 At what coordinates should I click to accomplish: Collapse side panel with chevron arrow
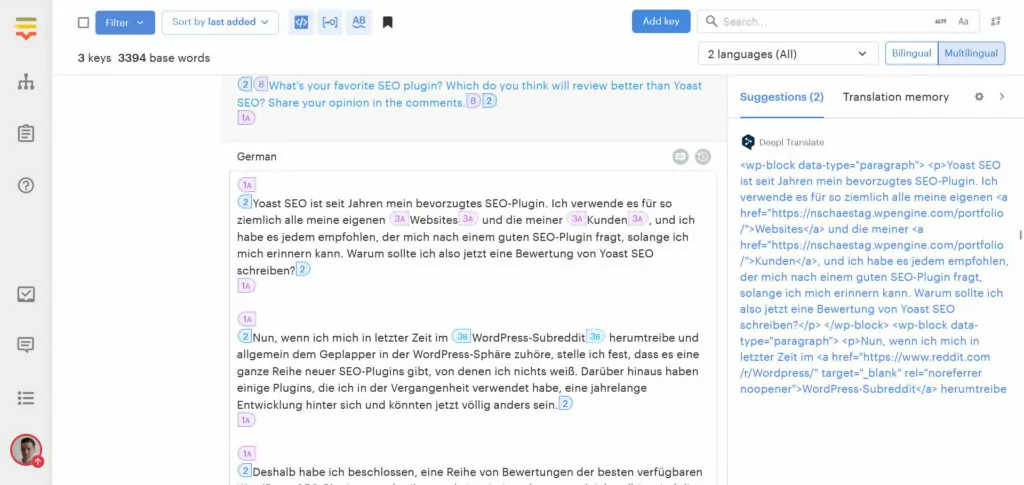(x=1002, y=97)
